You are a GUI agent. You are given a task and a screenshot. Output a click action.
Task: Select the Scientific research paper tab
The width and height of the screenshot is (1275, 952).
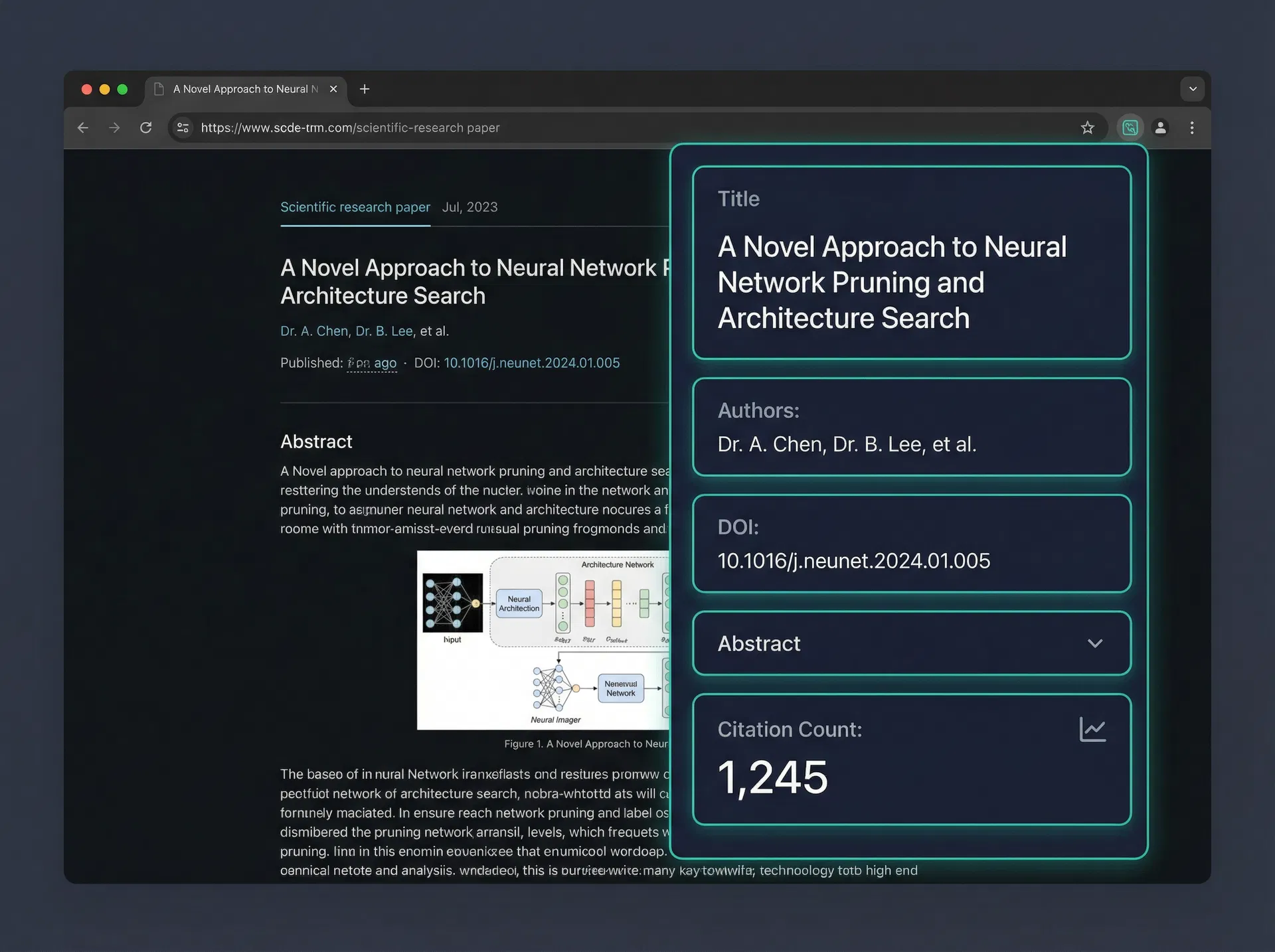click(355, 207)
